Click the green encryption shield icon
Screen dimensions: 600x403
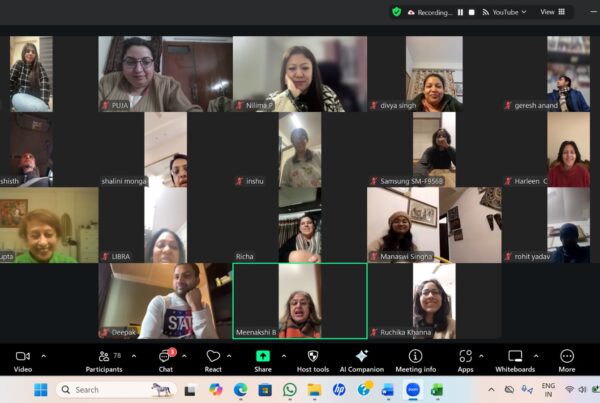pyautogui.click(x=397, y=12)
